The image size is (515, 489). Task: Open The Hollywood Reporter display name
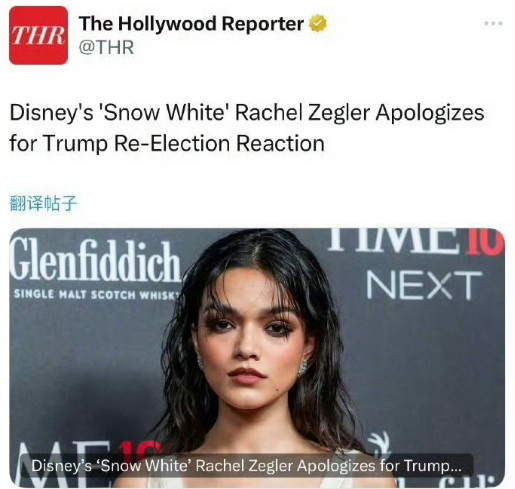point(191,24)
